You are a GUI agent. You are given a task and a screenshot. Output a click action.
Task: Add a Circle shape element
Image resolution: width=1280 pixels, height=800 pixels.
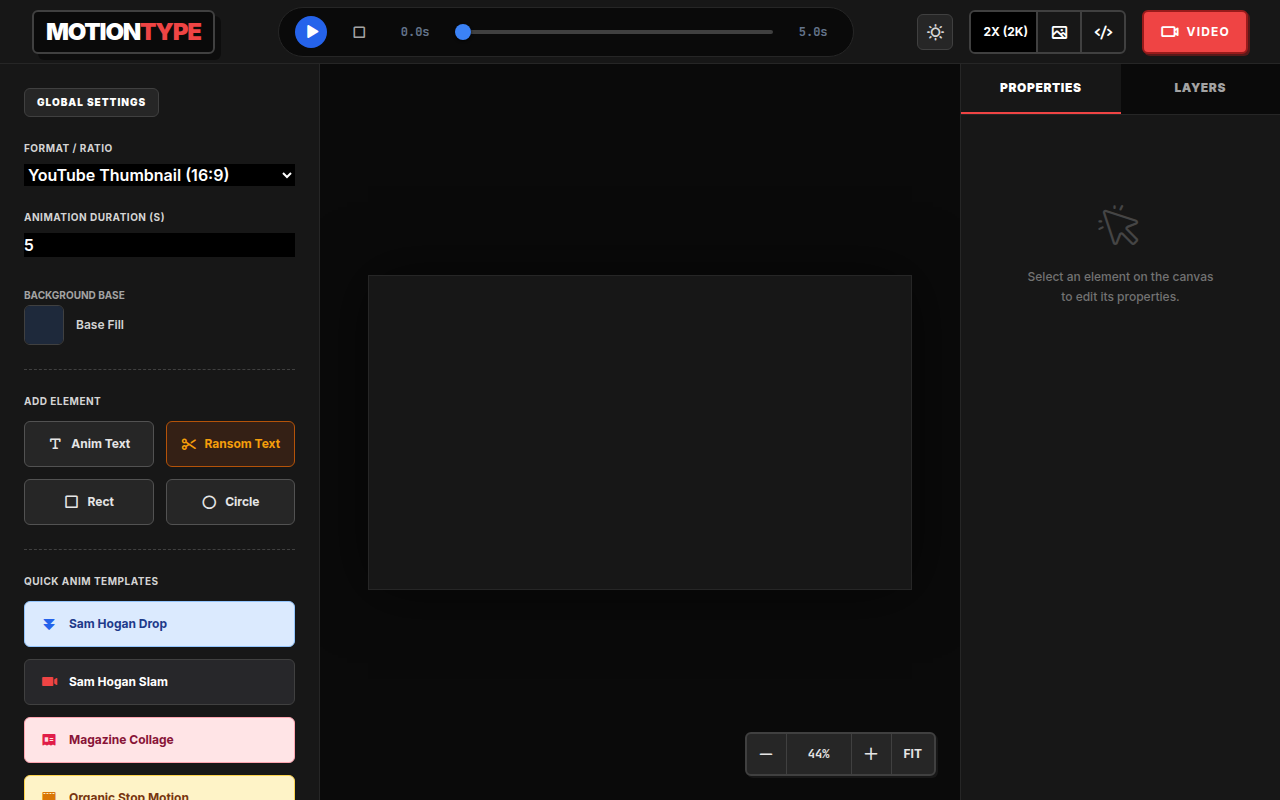(x=230, y=502)
